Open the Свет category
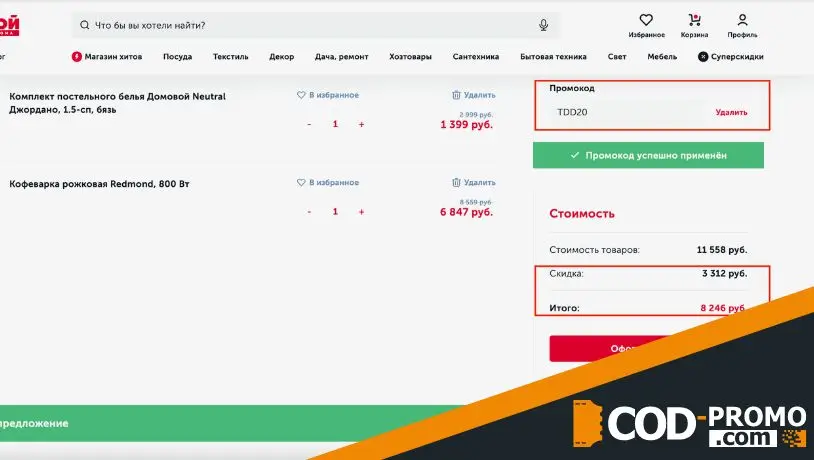The height and width of the screenshot is (460, 814). [x=617, y=57]
